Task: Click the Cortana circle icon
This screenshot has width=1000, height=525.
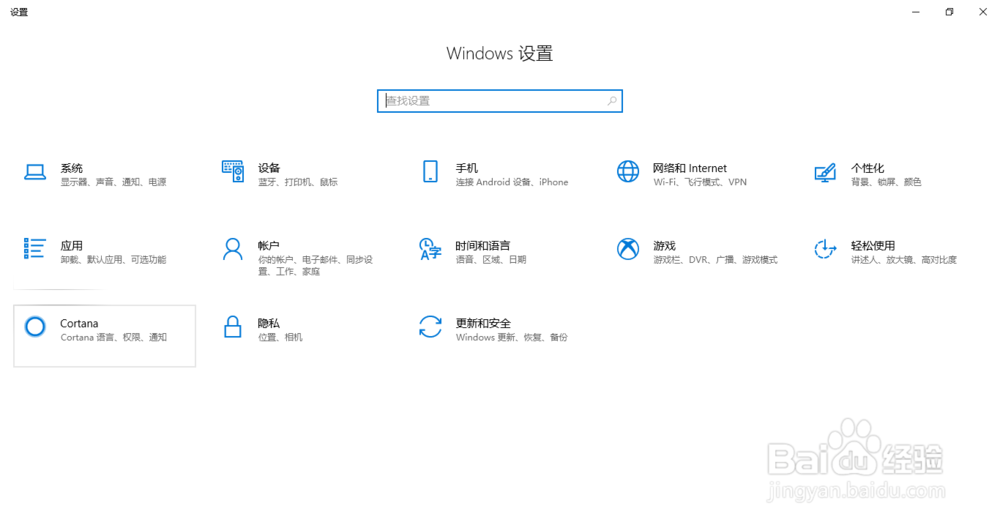Action: click(35, 327)
